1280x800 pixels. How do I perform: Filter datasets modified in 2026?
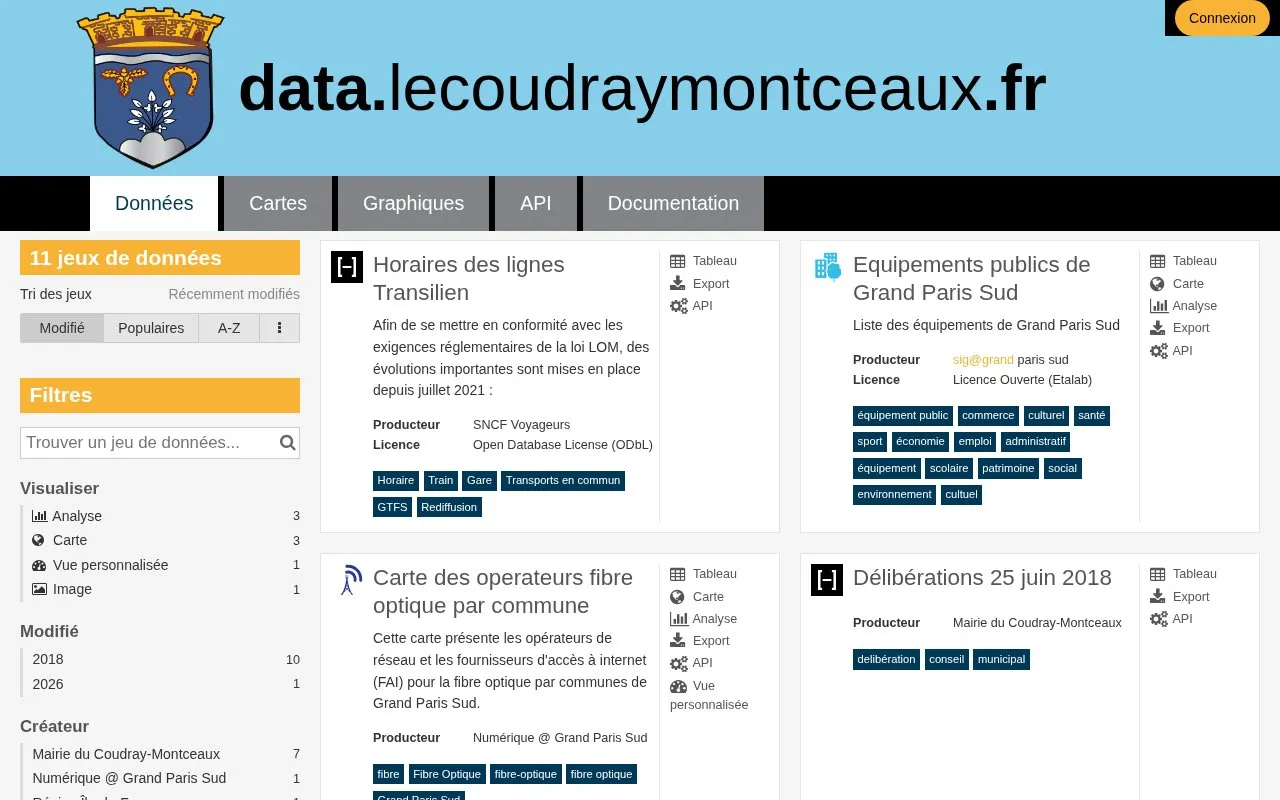coord(166,684)
